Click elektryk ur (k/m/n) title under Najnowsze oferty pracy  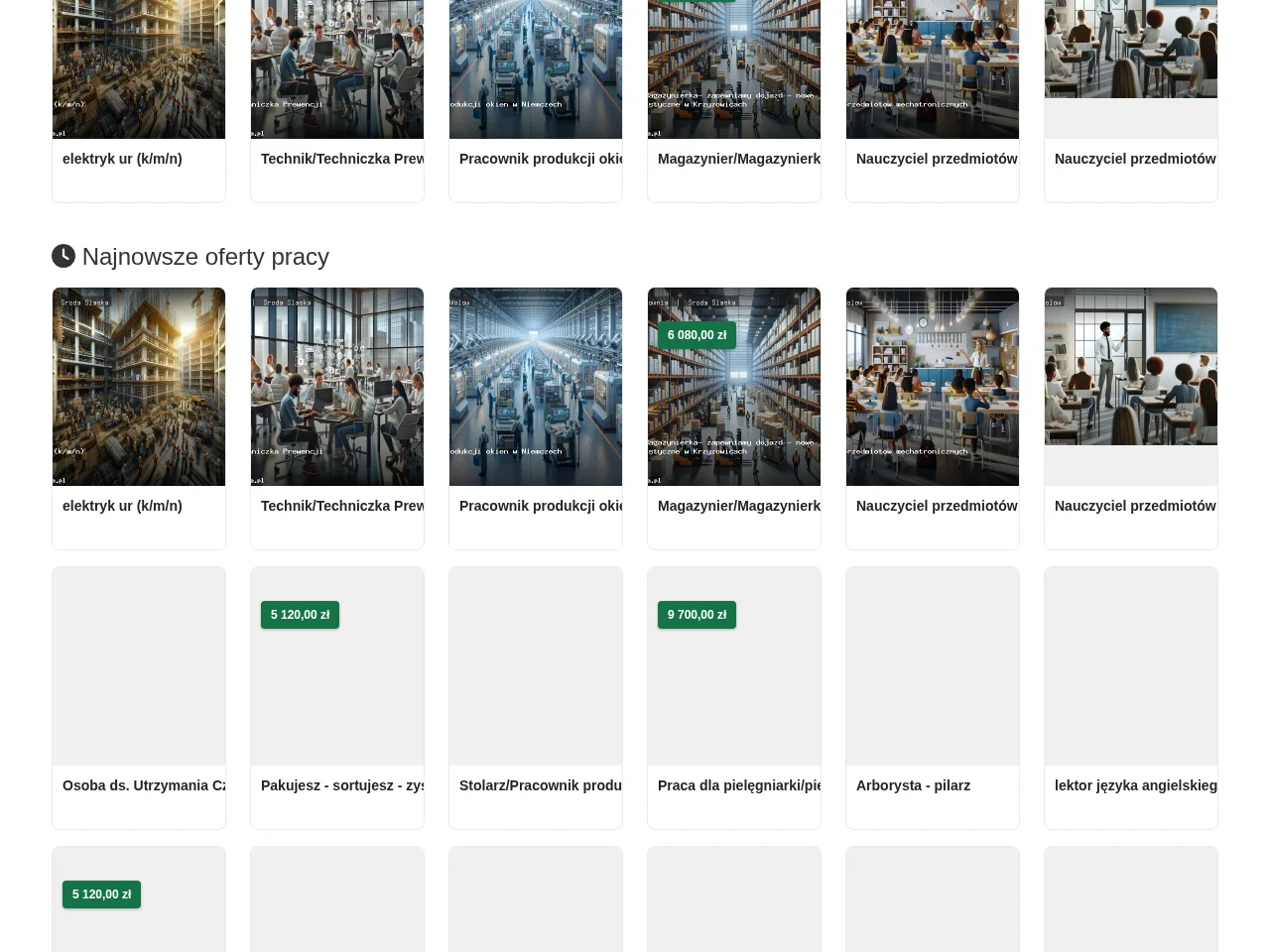click(x=122, y=506)
